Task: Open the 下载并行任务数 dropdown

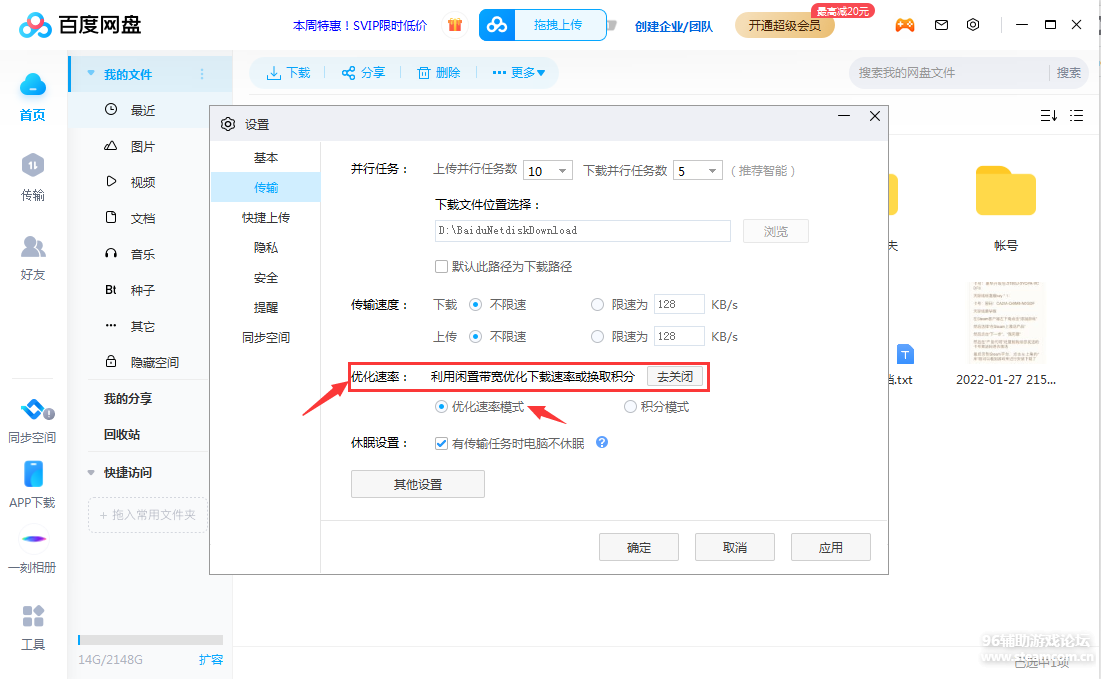Action: (x=697, y=171)
